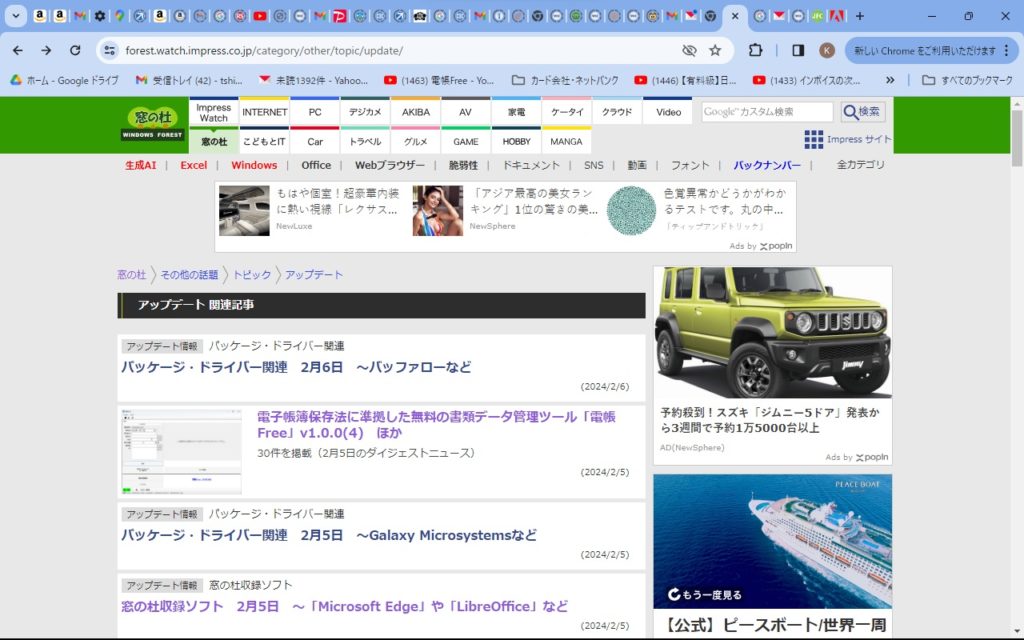The height and width of the screenshot is (640, 1024).
Task: Click the site information icon in address bar
Action: [x=109, y=50]
